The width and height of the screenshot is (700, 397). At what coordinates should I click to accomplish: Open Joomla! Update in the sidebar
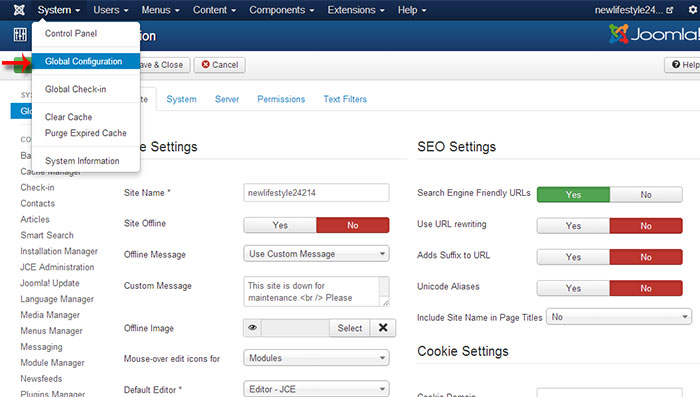pyautogui.click(x=50, y=283)
